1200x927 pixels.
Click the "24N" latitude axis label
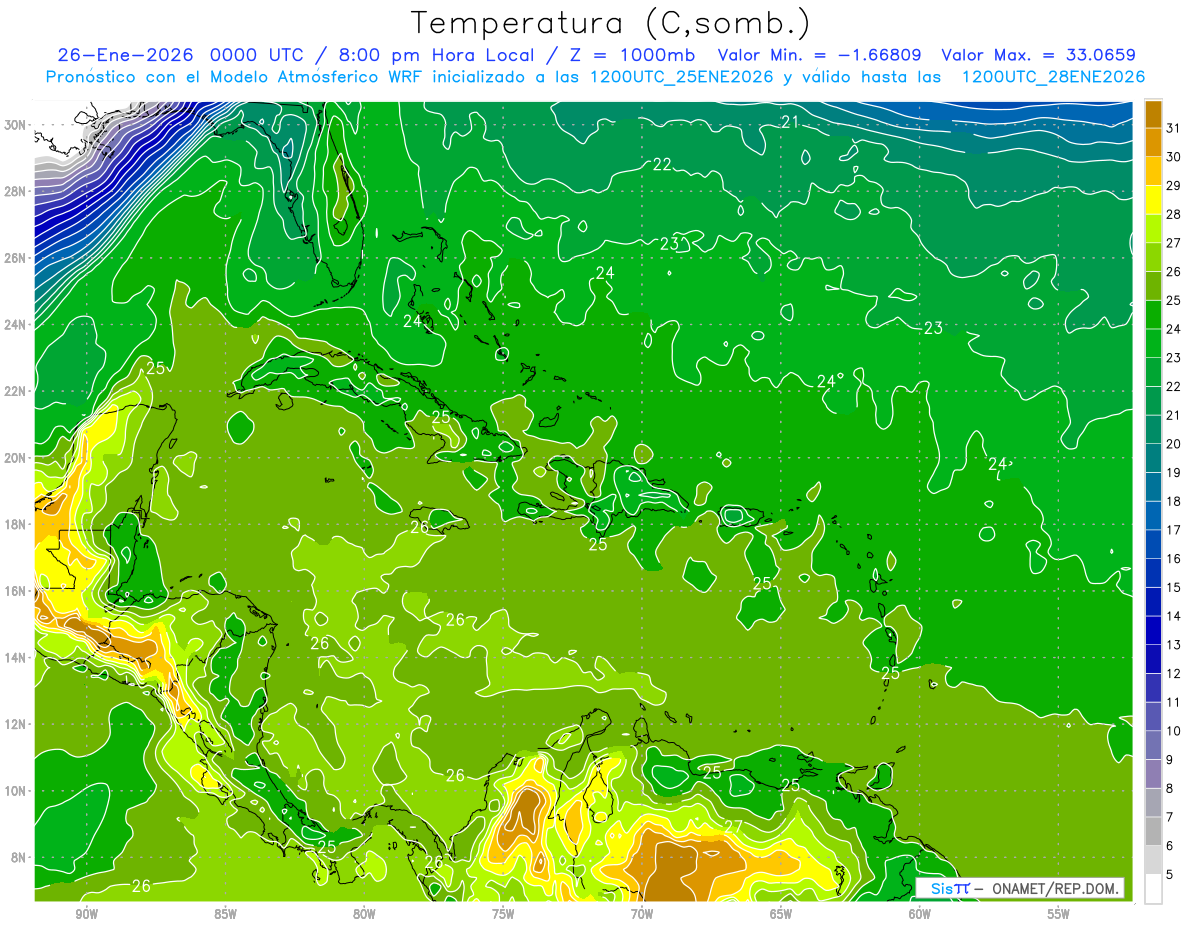[x=15, y=325]
